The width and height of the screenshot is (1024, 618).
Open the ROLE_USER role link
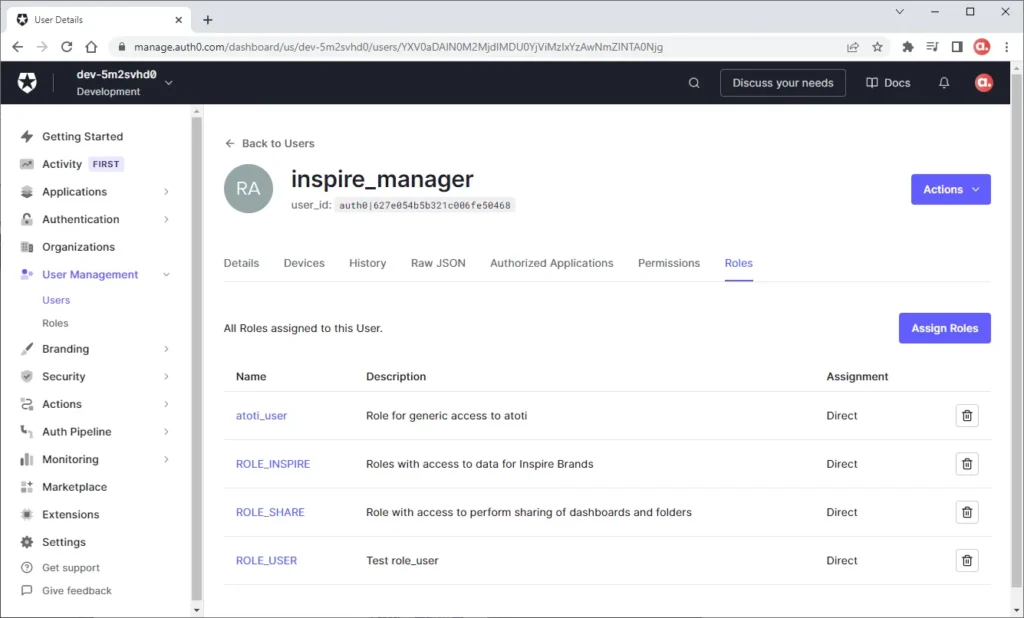[x=266, y=561]
